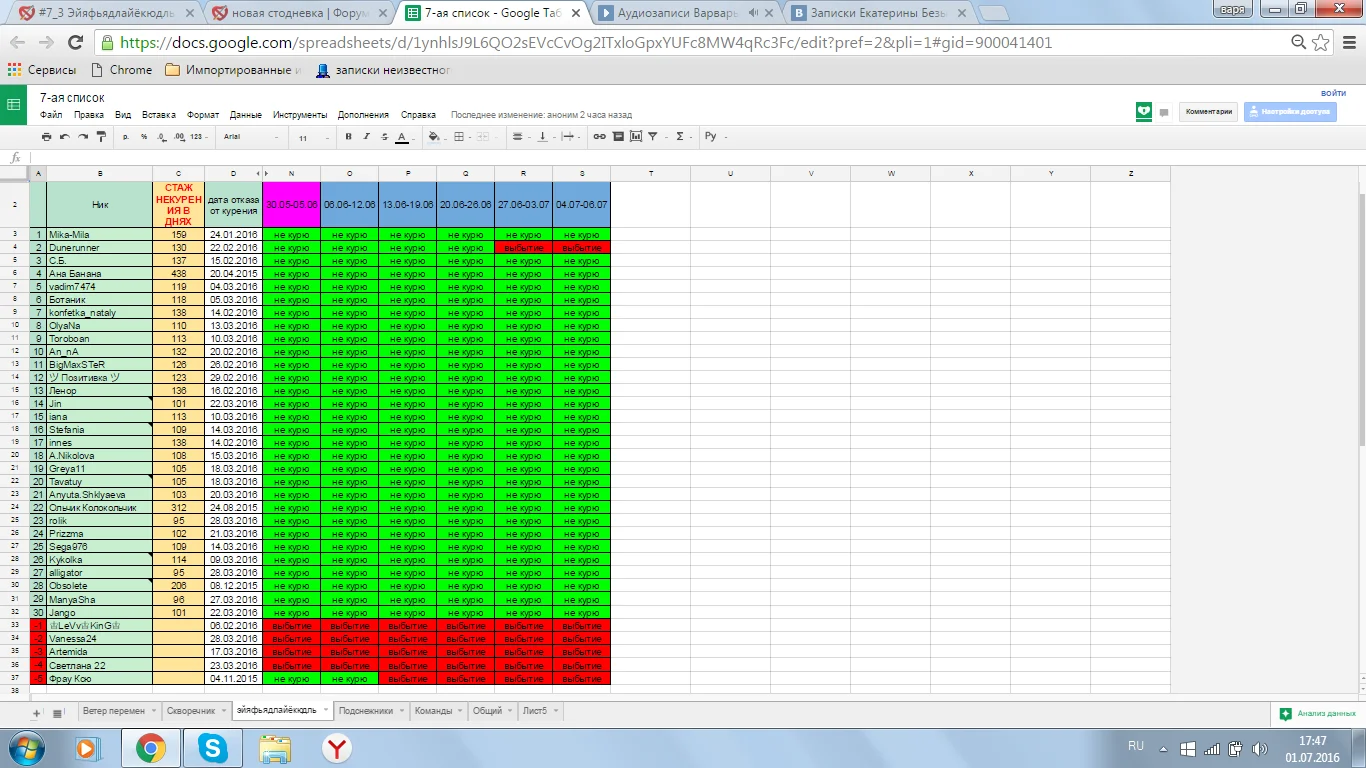
Task: Open the Данные menu
Action: click(246, 115)
